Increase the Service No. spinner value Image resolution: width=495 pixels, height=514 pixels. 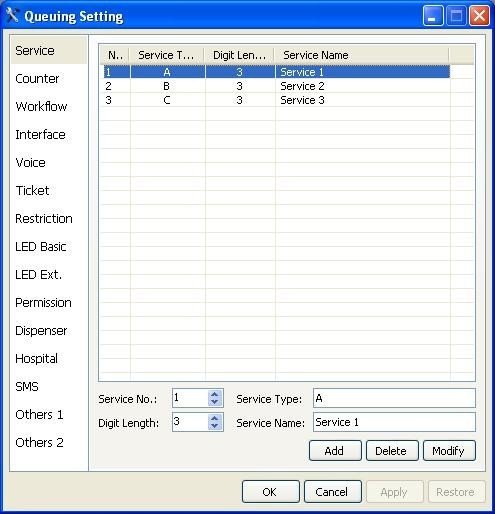coord(215,394)
